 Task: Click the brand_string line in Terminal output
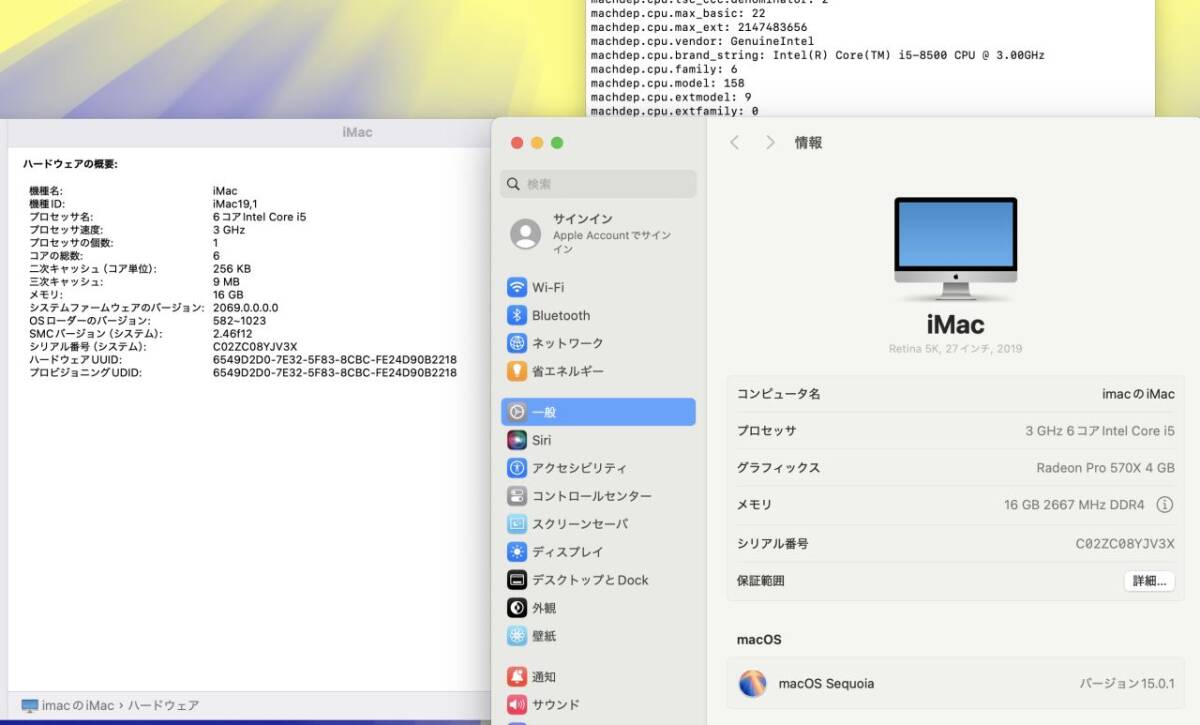tap(818, 56)
